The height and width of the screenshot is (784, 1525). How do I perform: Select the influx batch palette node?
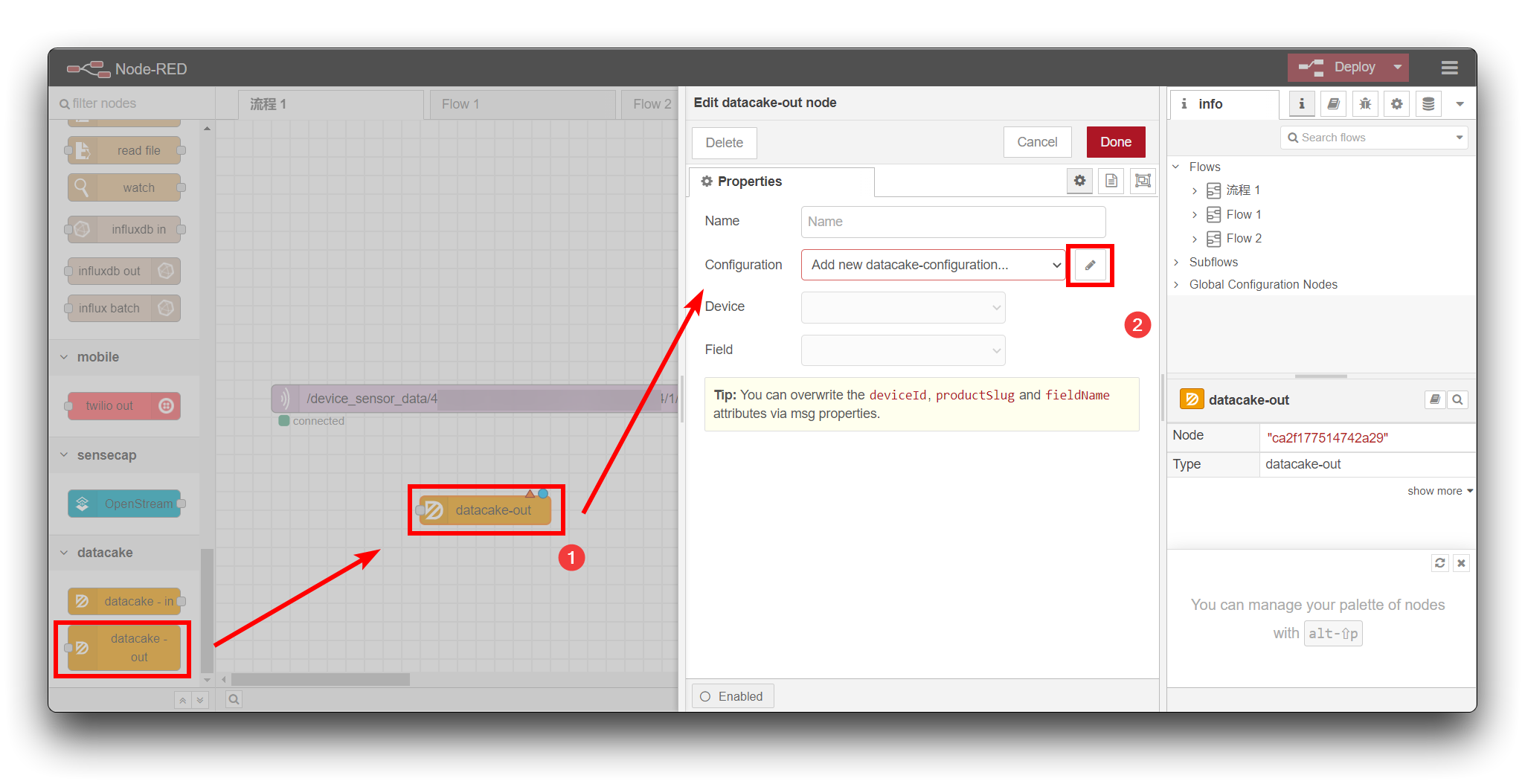pyautogui.click(x=124, y=308)
